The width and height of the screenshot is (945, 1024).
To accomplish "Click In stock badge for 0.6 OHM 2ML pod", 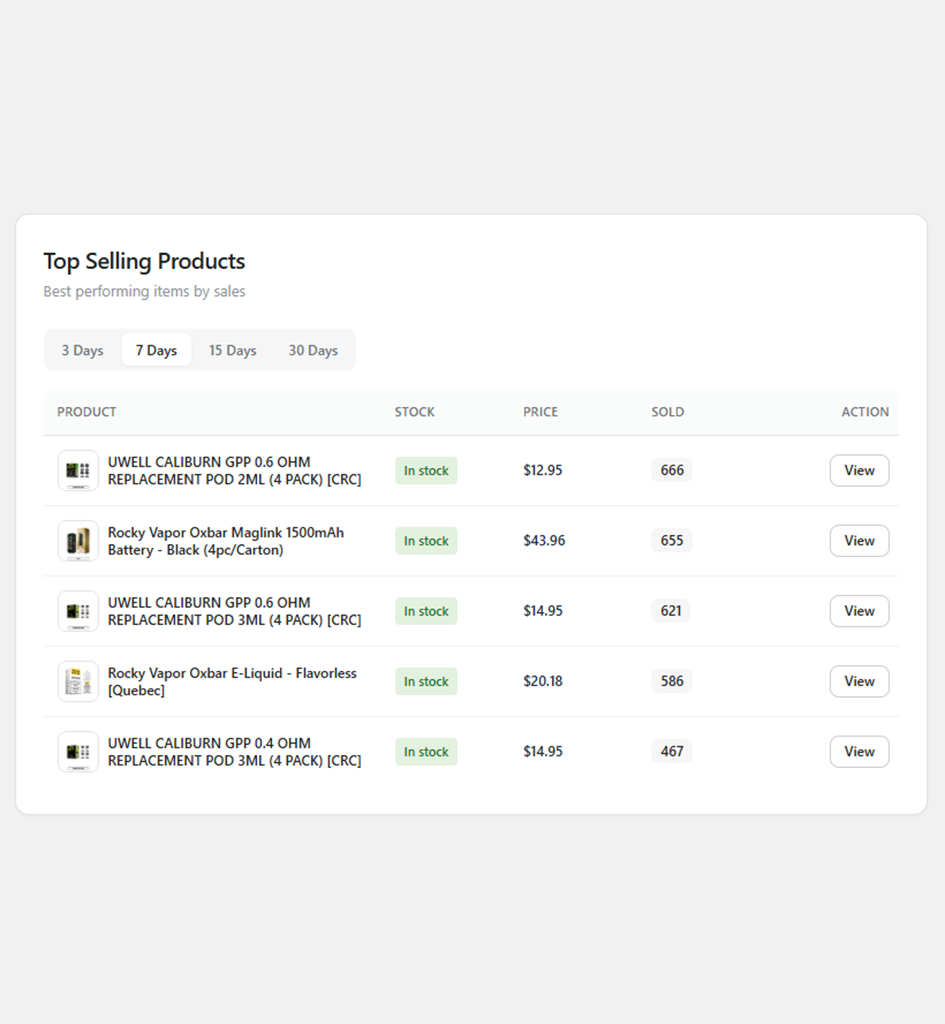I will (426, 470).
